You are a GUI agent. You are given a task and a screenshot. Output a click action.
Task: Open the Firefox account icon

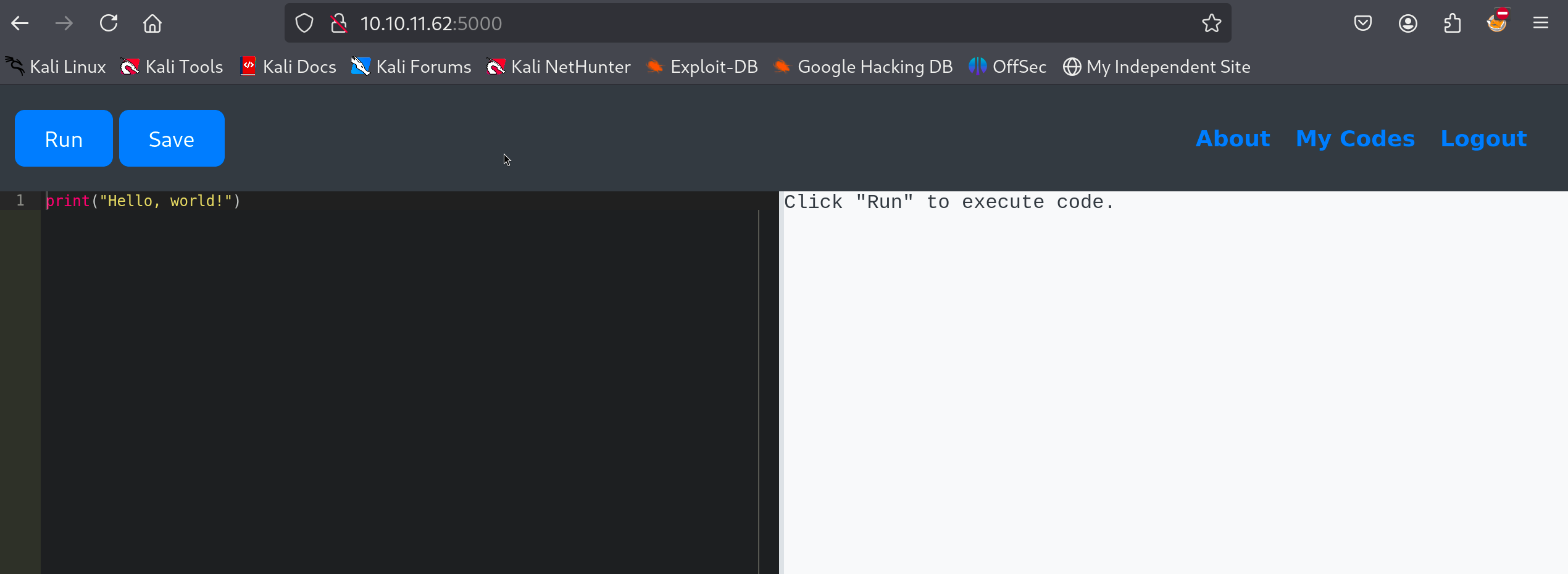[1407, 23]
